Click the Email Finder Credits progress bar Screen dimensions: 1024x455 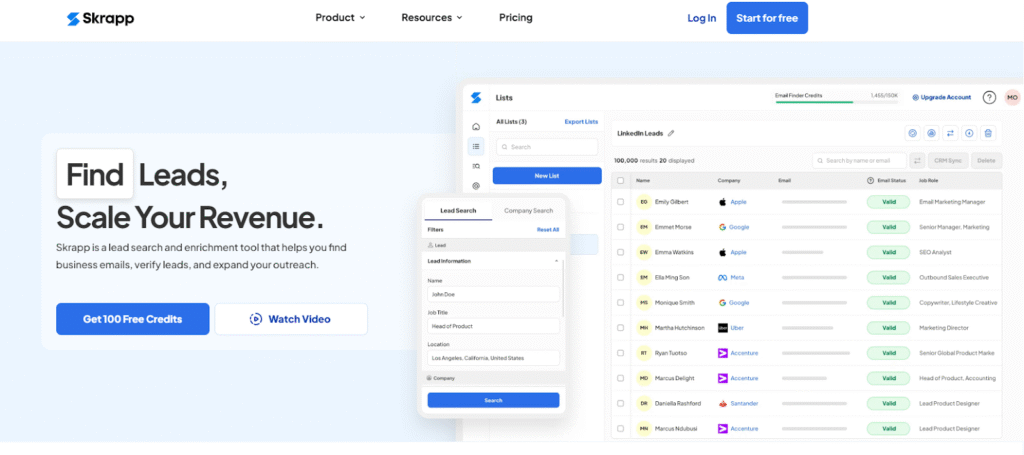(815, 101)
